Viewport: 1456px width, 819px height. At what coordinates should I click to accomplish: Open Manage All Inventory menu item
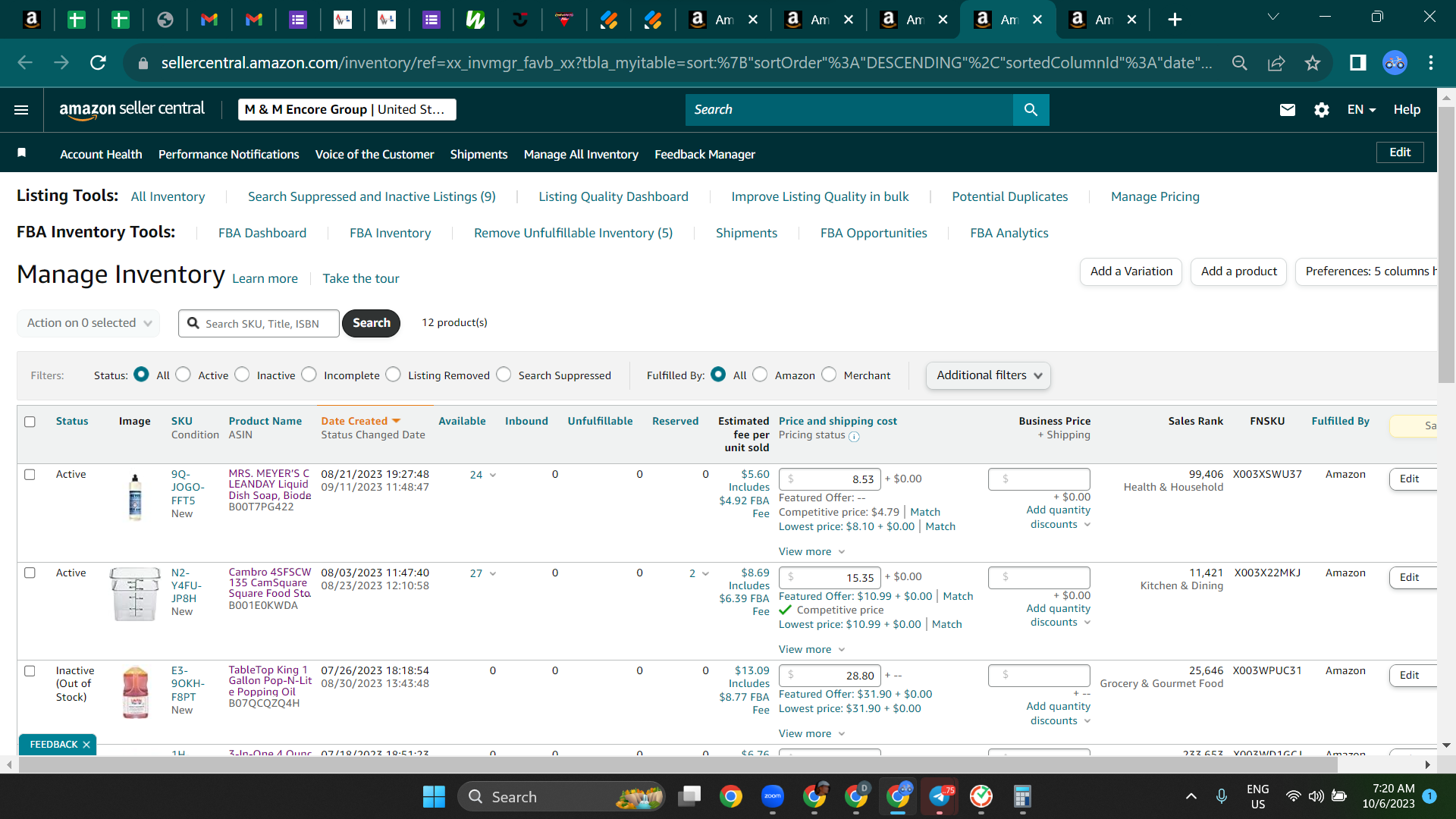(581, 154)
